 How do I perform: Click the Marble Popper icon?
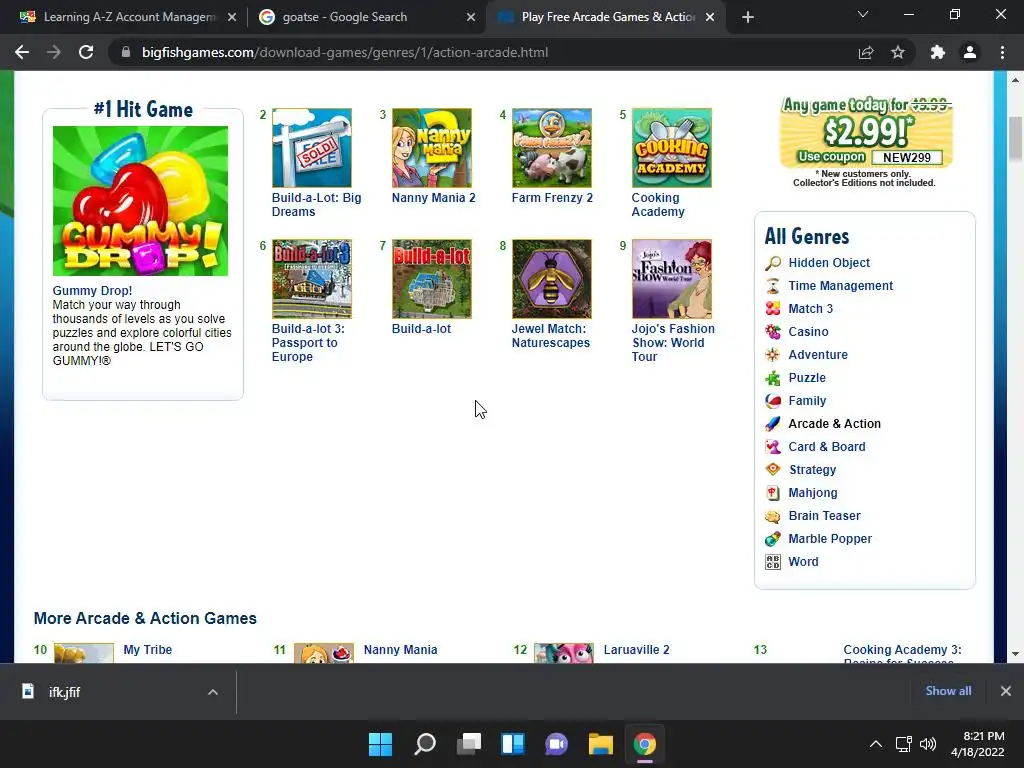(x=773, y=539)
